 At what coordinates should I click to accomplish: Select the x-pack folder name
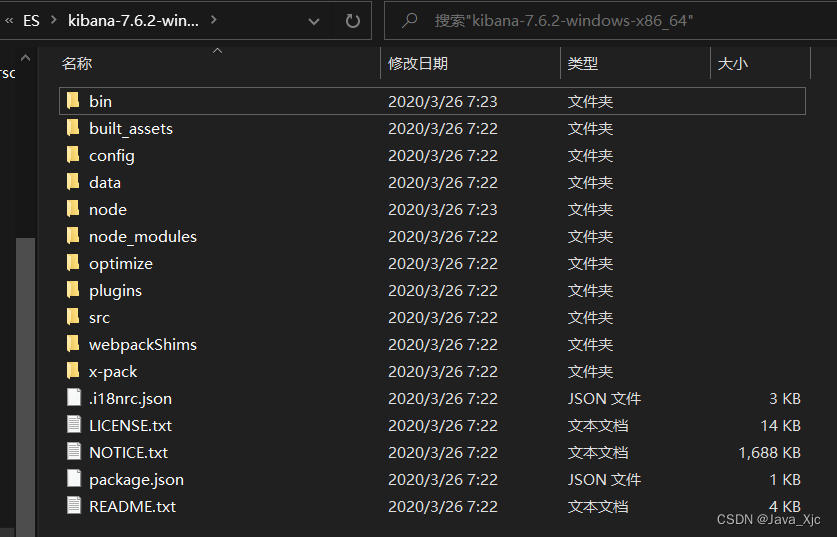pos(113,372)
